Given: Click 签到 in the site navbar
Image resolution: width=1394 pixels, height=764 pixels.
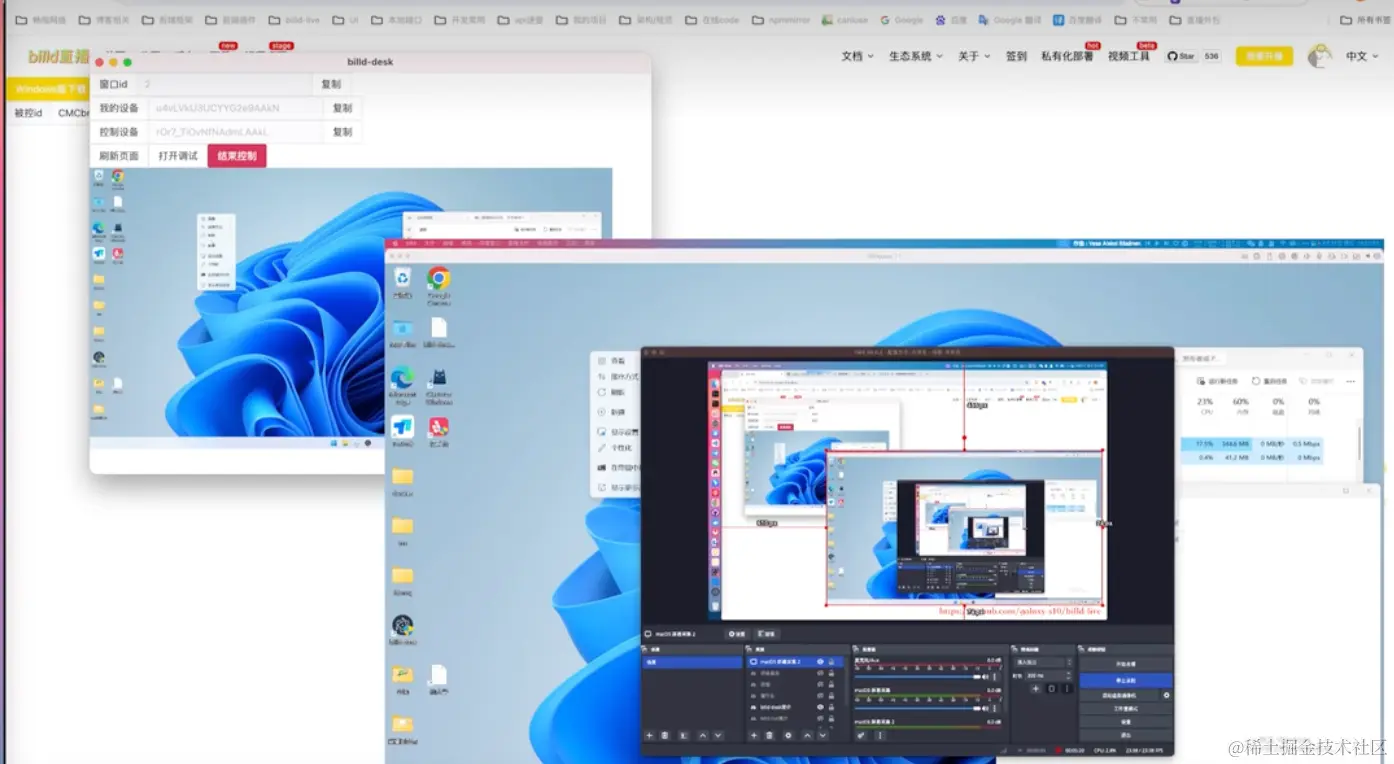Looking at the screenshot, I should point(1016,56).
